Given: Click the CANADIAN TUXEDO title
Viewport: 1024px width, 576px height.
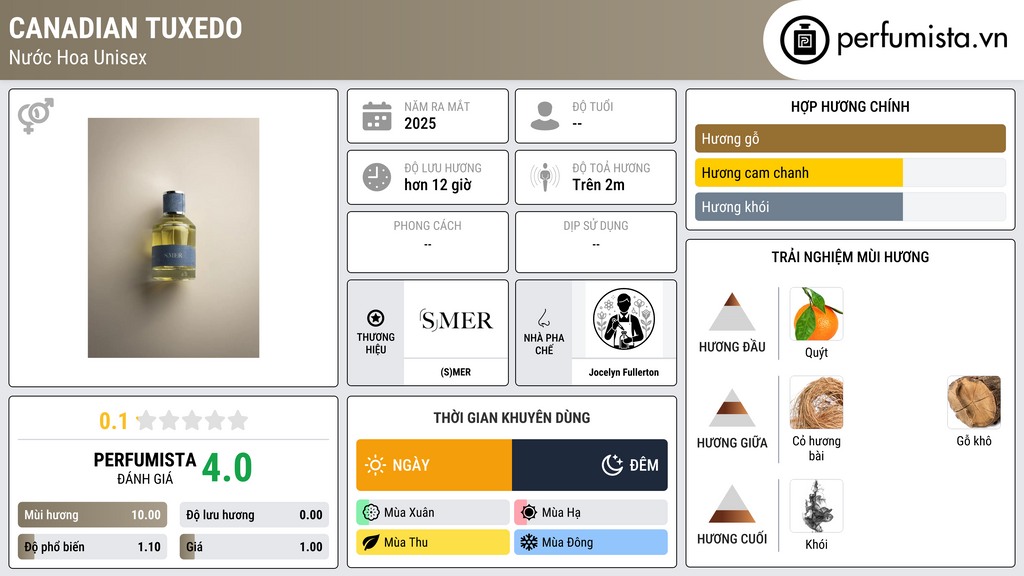Looking at the screenshot, I should click(125, 28).
